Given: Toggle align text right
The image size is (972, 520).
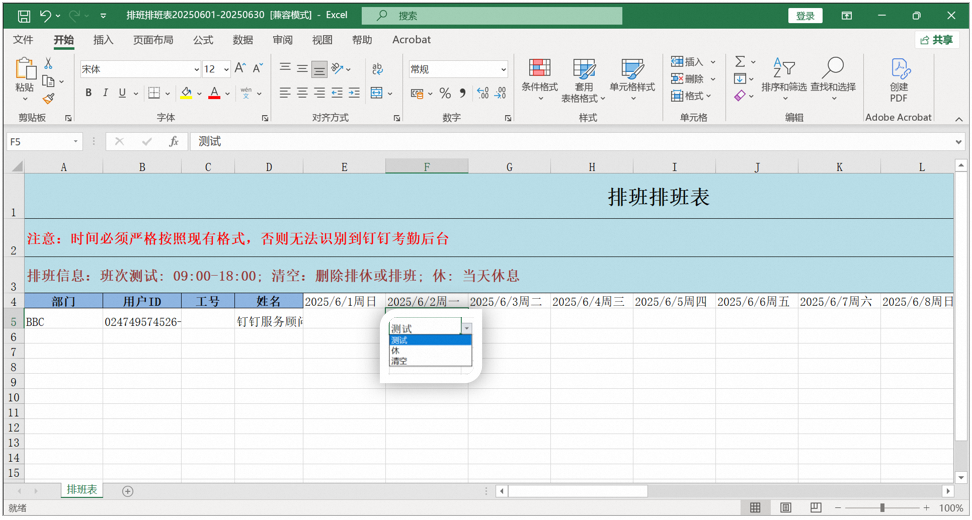Looking at the screenshot, I should pyautogui.click(x=319, y=93).
